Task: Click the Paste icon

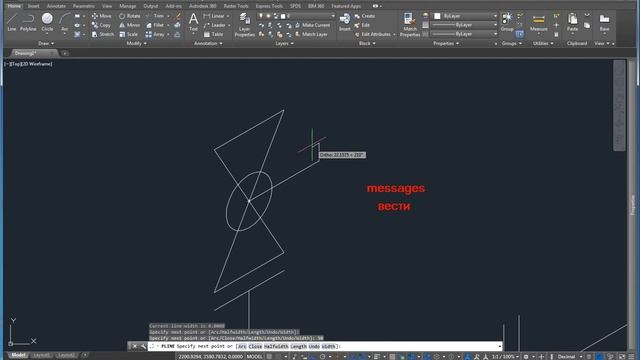Action: 573,22
